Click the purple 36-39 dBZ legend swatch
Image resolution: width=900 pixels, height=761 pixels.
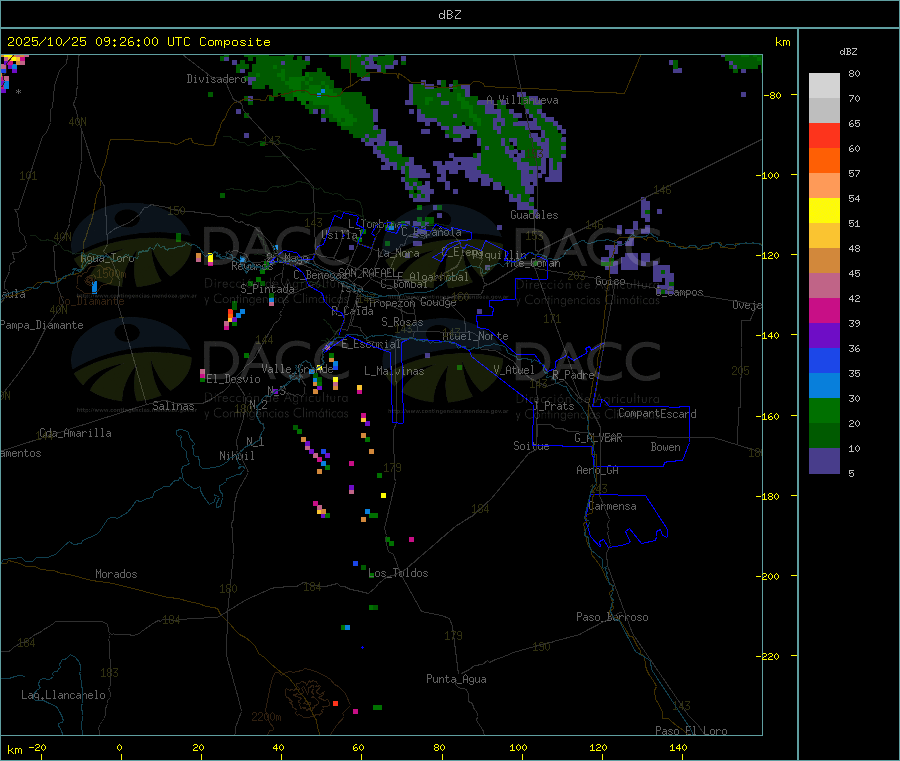[824, 336]
